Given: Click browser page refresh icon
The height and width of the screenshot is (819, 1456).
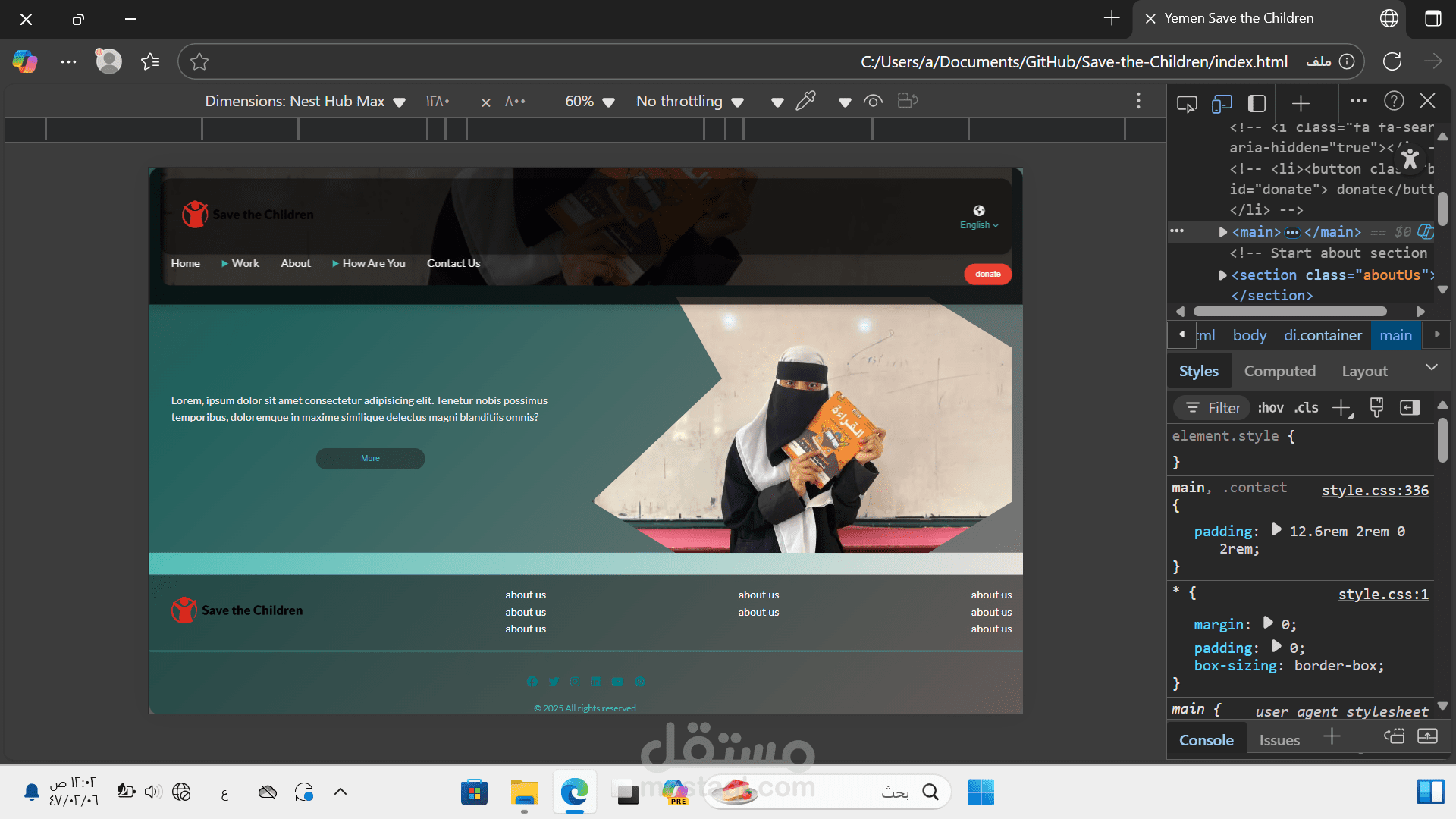Looking at the screenshot, I should click(1392, 61).
